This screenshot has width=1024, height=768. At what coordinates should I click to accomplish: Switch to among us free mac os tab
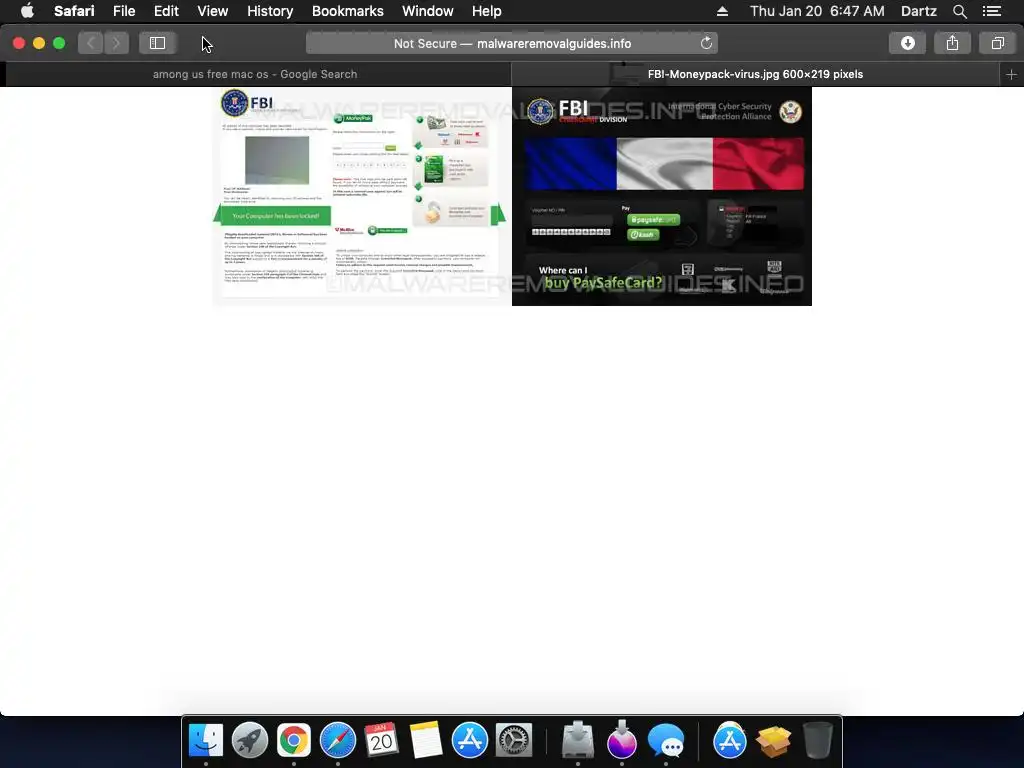(x=255, y=74)
